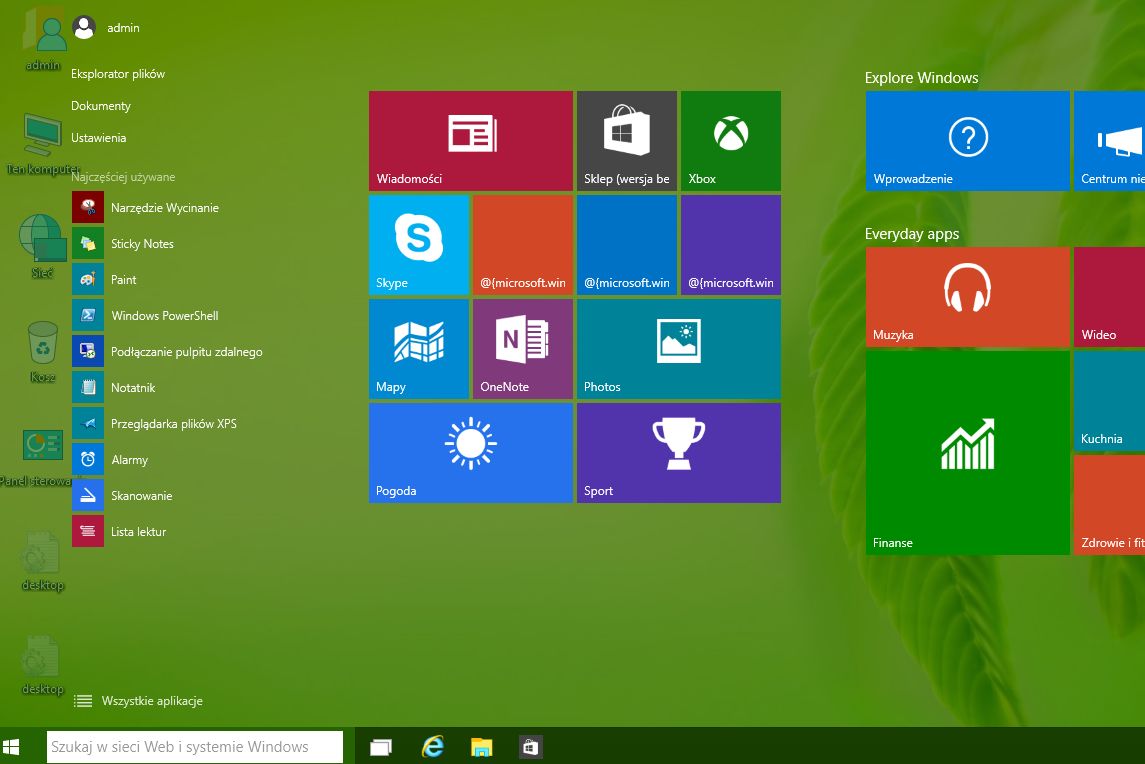Open the purple @{microsoft.win tile

tap(731, 245)
